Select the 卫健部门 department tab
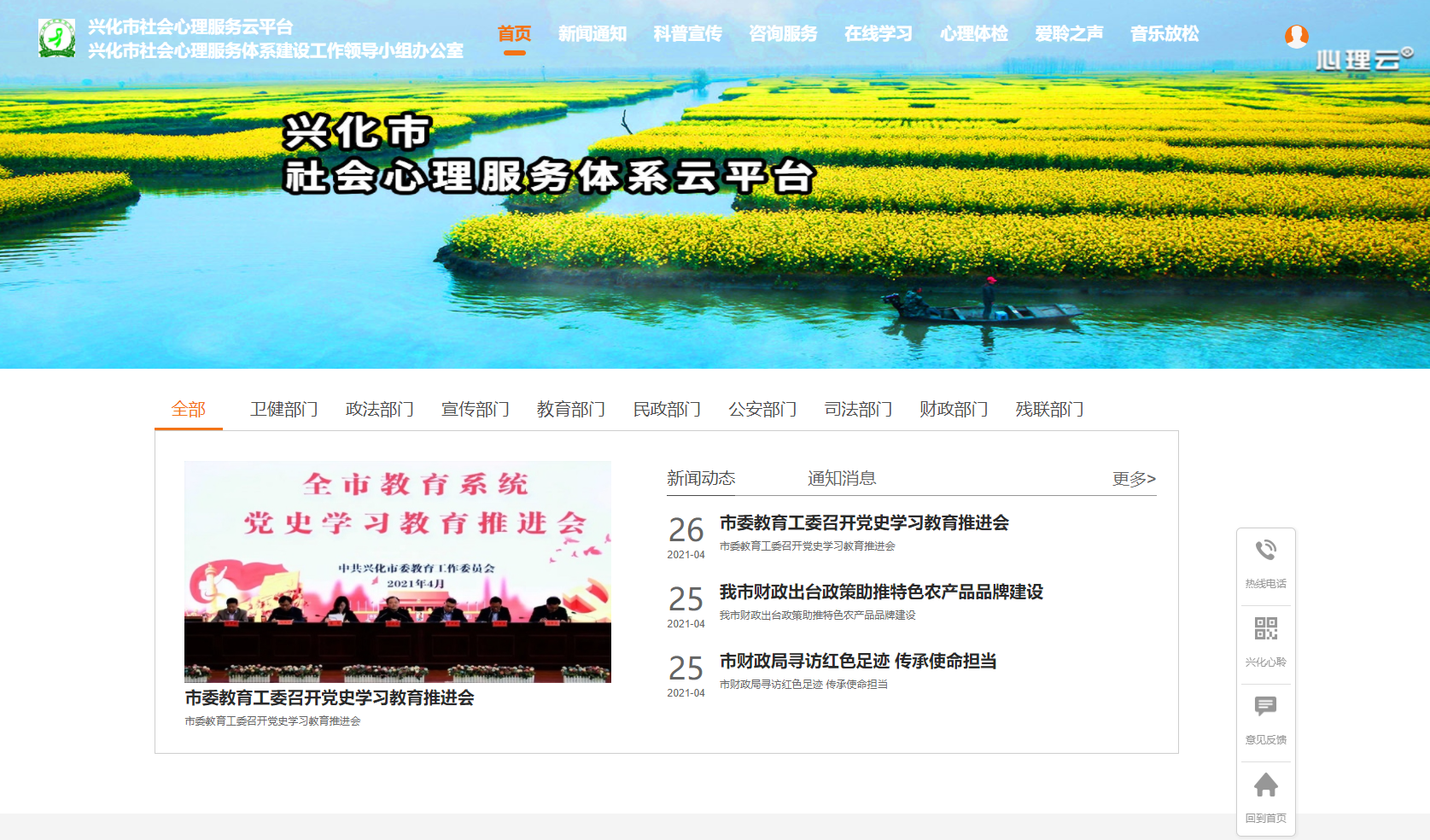Viewport: 1430px width, 840px height. (283, 410)
